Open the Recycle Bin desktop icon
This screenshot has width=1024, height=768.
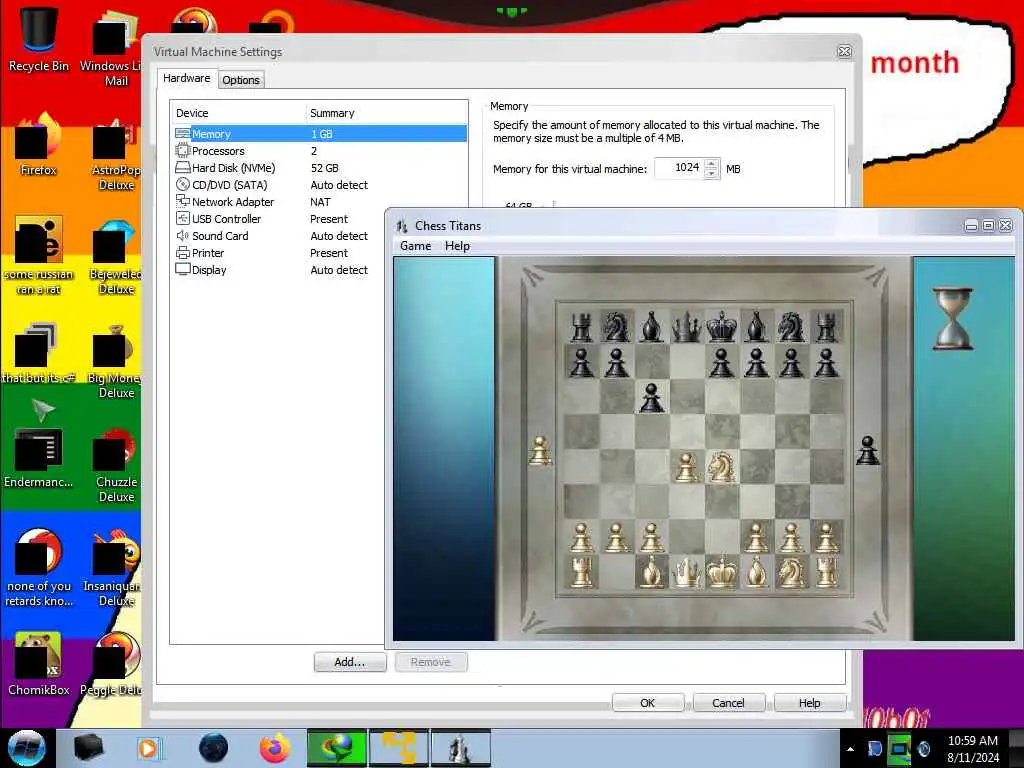[x=39, y=40]
